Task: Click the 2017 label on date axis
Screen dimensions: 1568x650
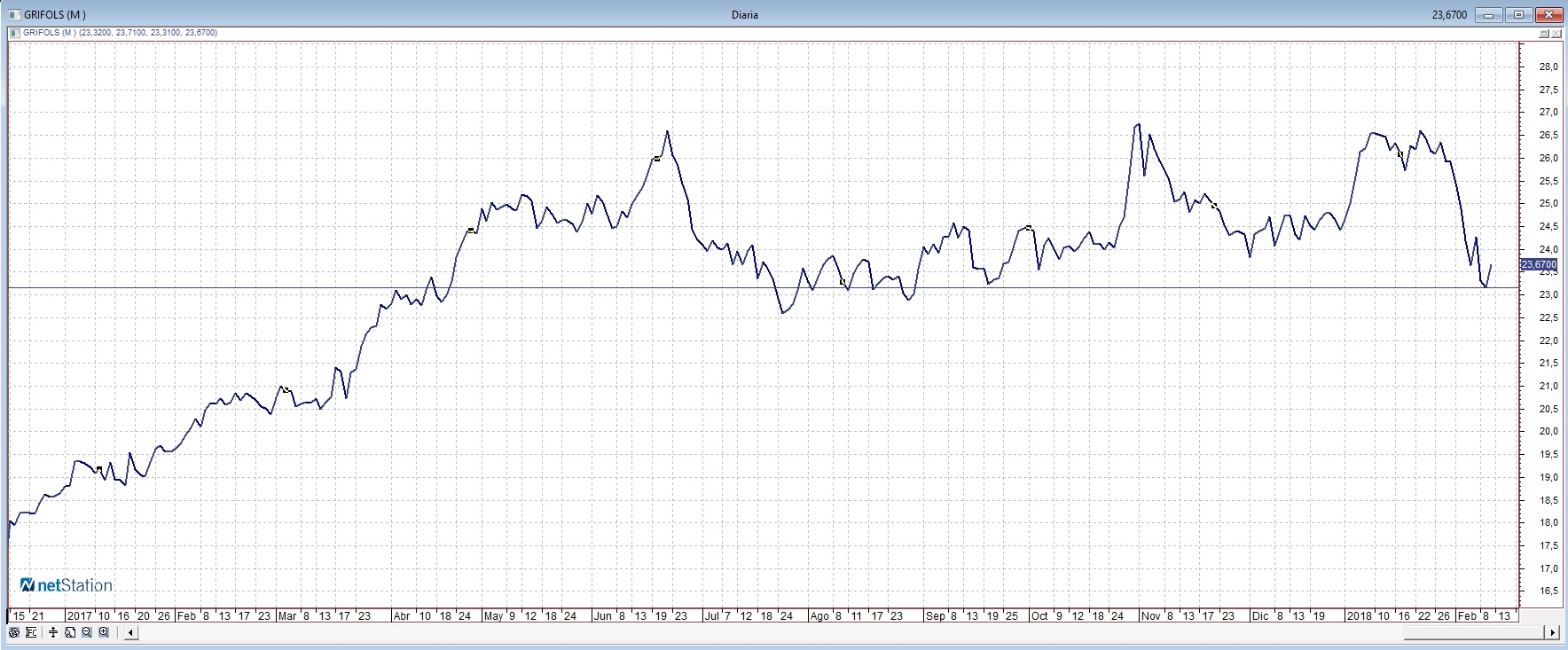Action: coord(80,615)
